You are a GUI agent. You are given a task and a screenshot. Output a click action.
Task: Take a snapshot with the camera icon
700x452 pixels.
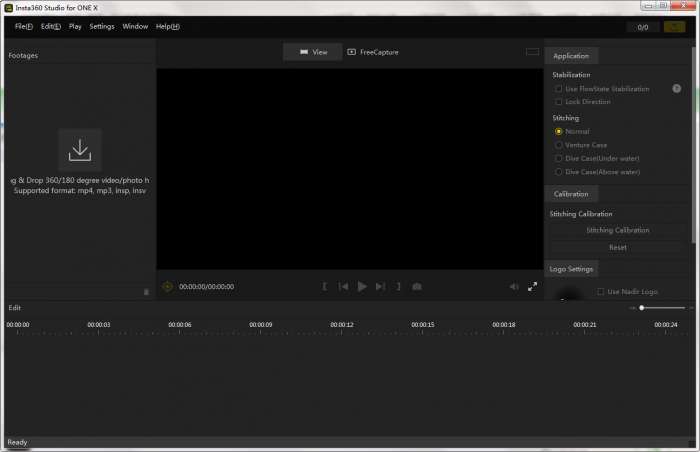pos(417,287)
